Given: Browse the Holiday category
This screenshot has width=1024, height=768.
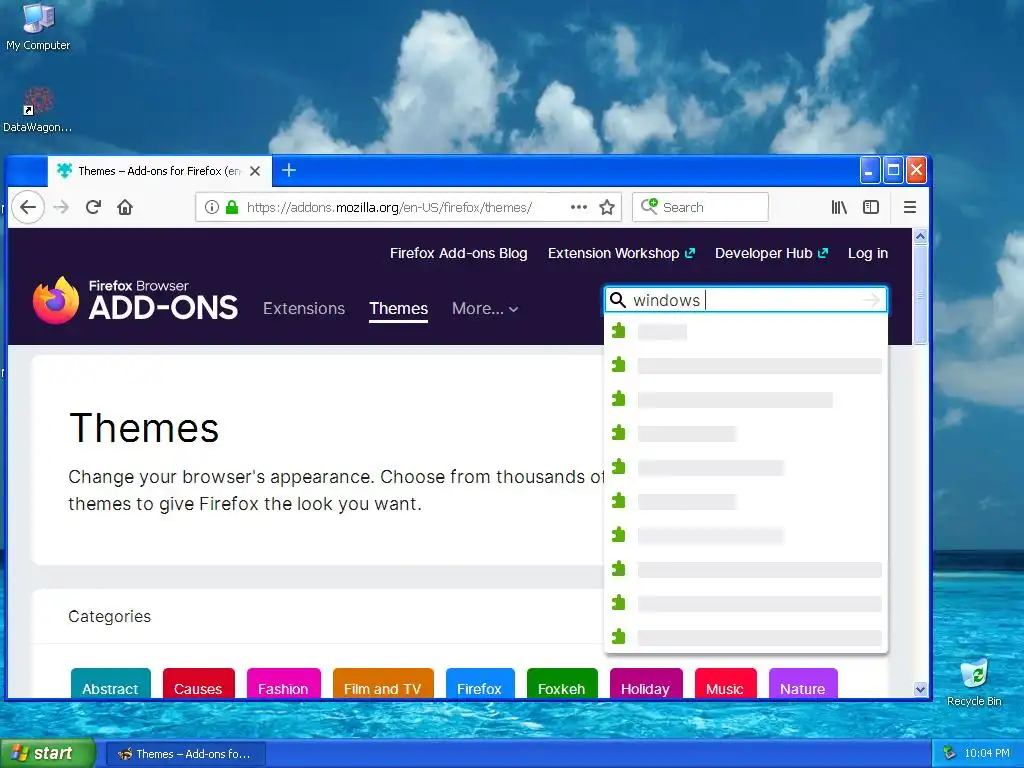Looking at the screenshot, I should point(645,683).
